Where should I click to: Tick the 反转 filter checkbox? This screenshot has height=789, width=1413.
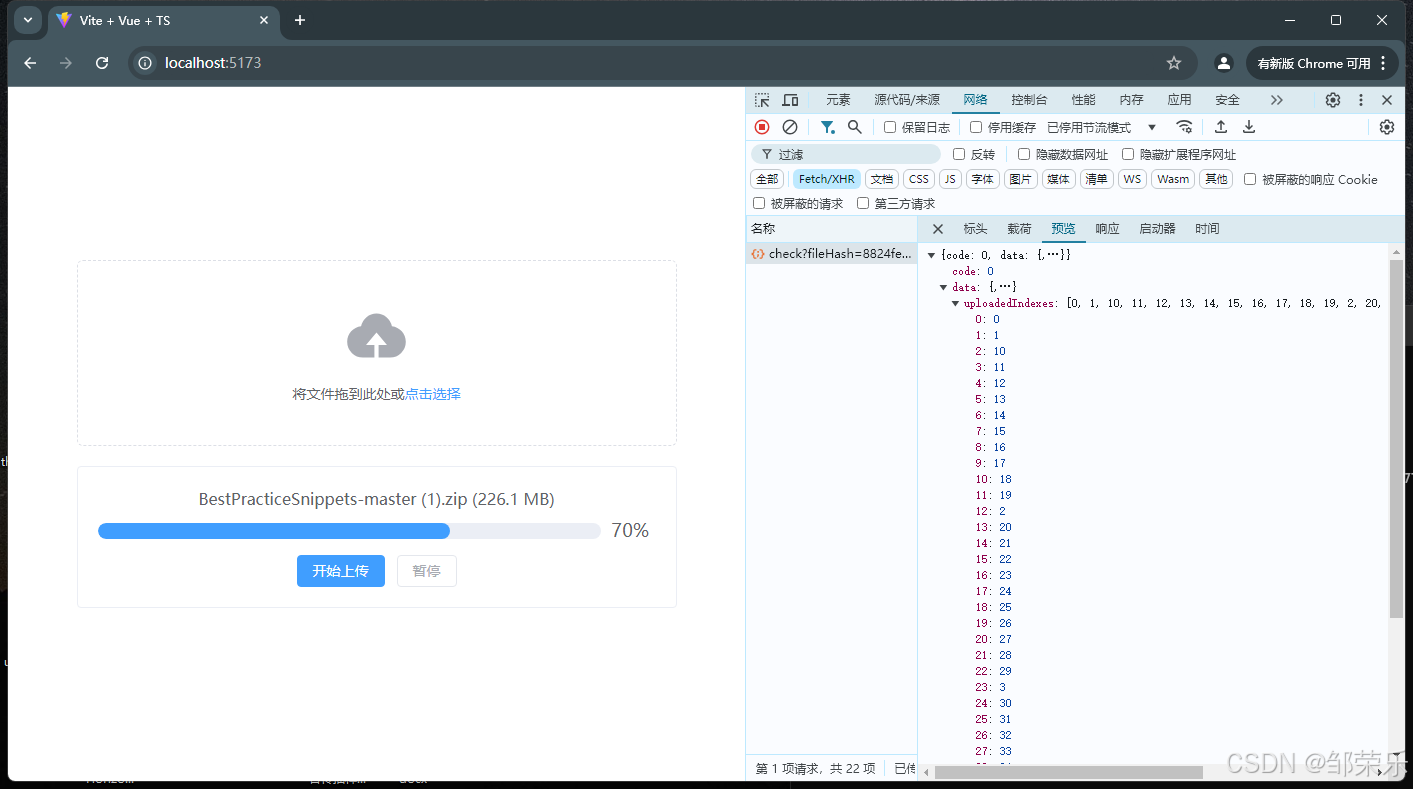(x=959, y=154)
